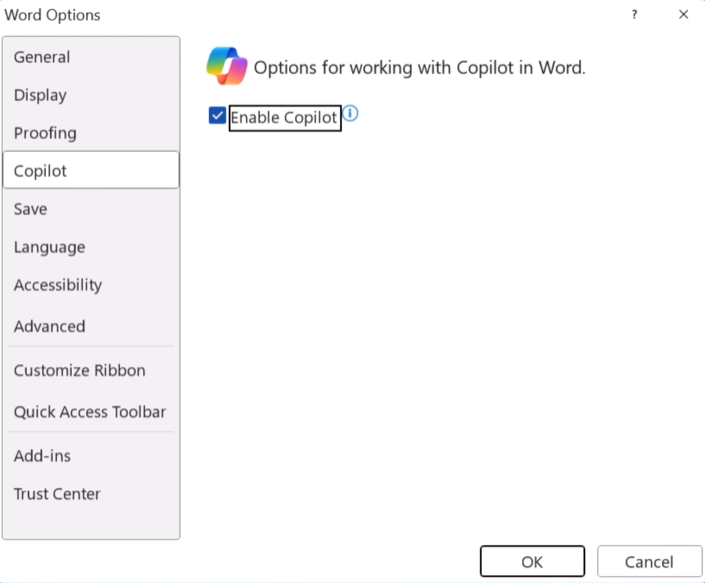The image size is (705, 583).
Task: Select Customize Ribbon in the sidebar
Action: pyautogui.click(x=80, y=370)
